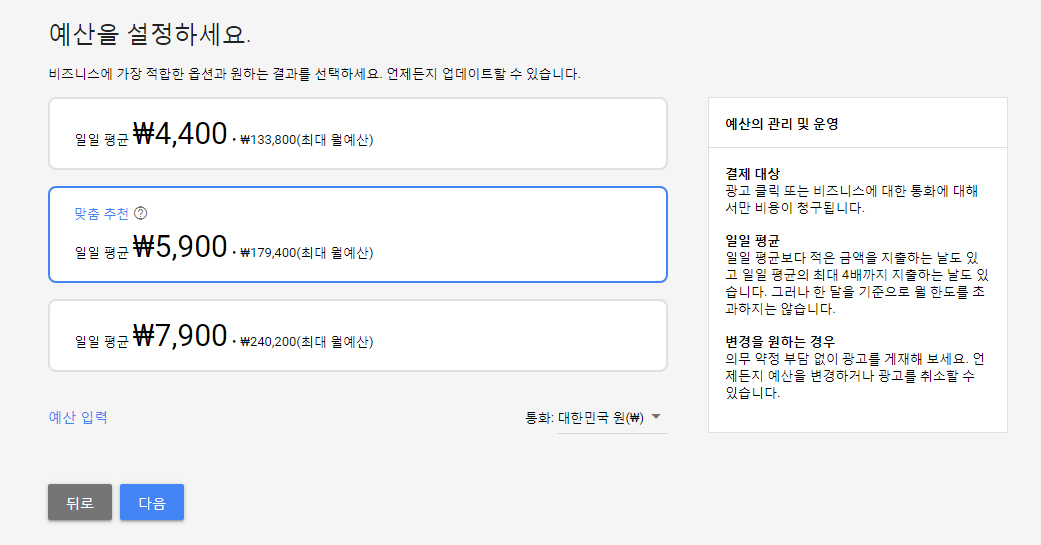Click the 예산을 설정하세요 page title

click(x=149, y=33)
